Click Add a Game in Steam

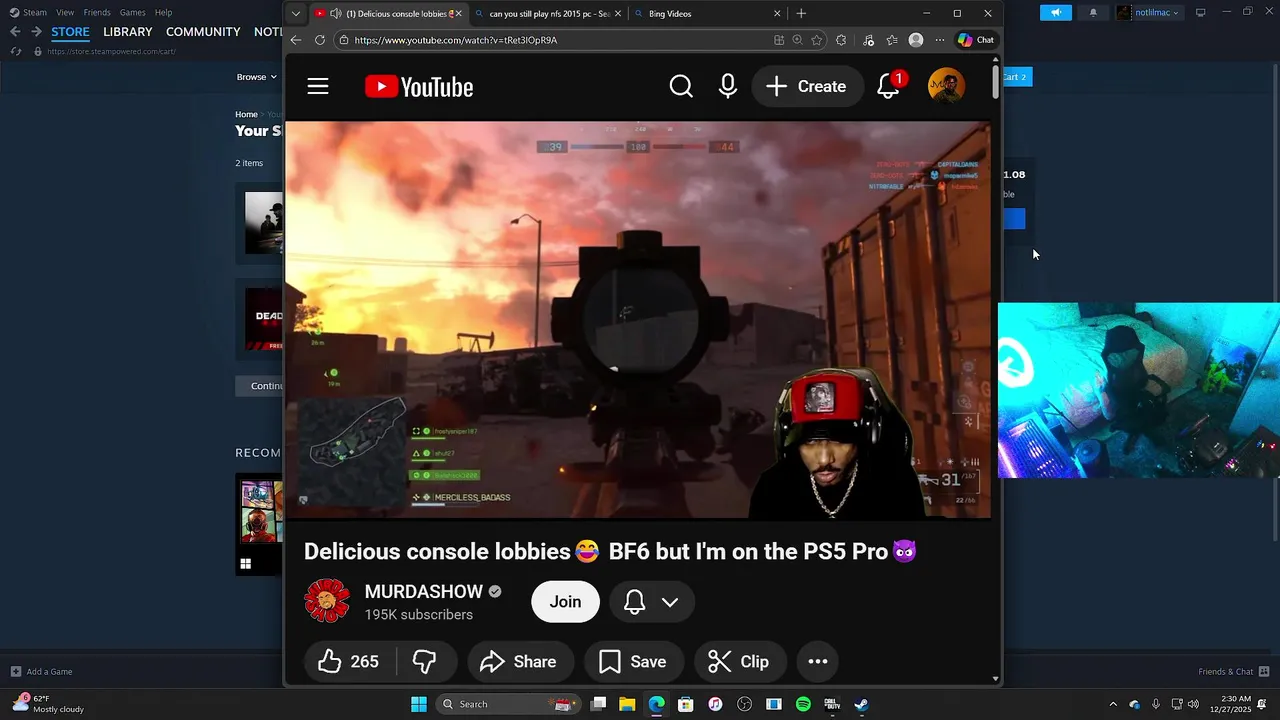(x=41, y=672)
